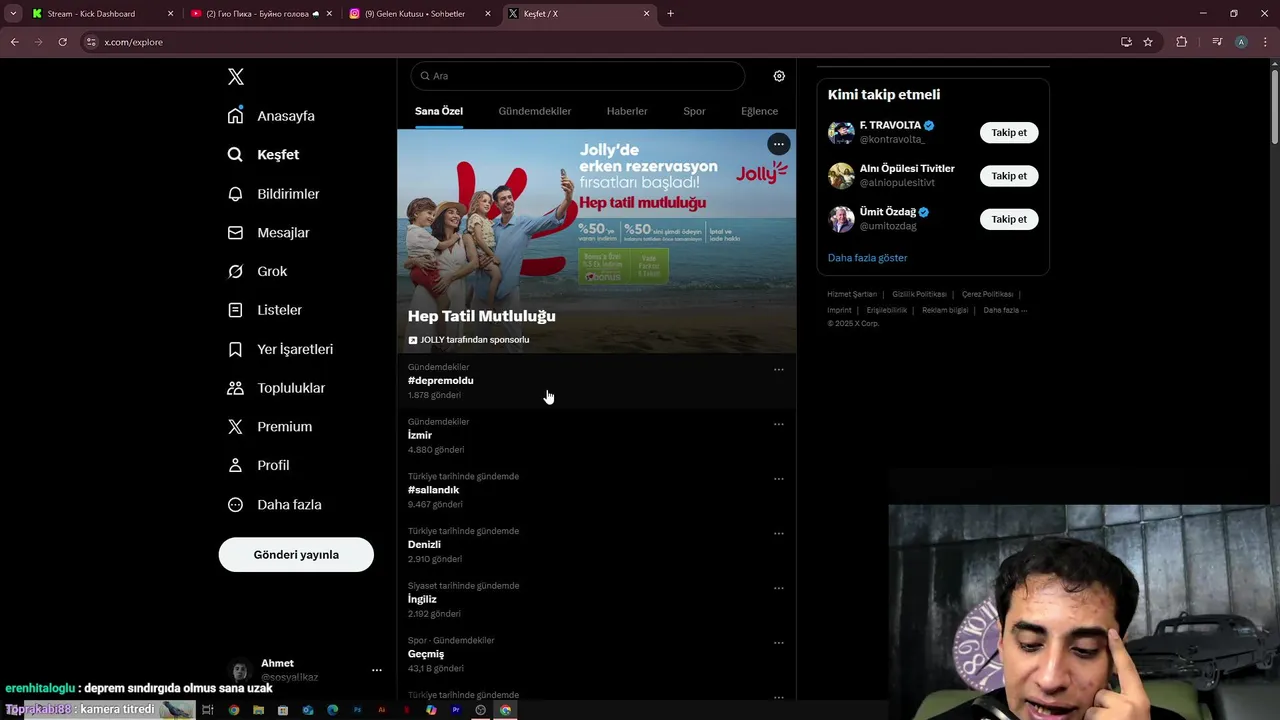
Task: Switch to Гио Пика YouTube browser tab
Action: click(262, 14)
